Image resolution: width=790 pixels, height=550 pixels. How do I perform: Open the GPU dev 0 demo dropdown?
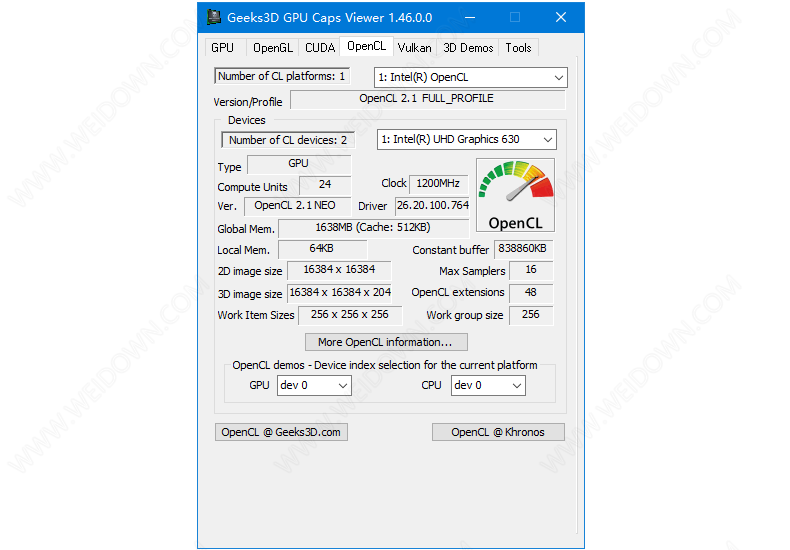[313, 385]
